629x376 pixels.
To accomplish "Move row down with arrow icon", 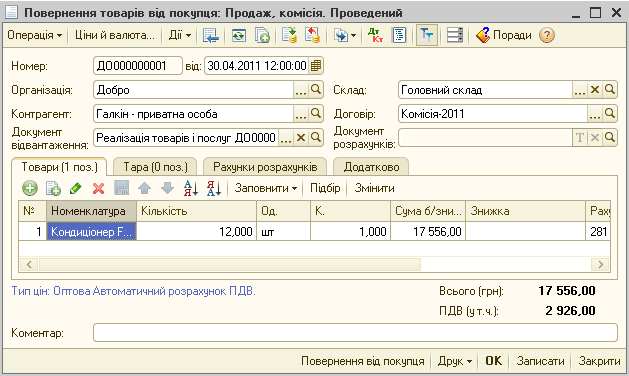I will [x=167, y=188].
